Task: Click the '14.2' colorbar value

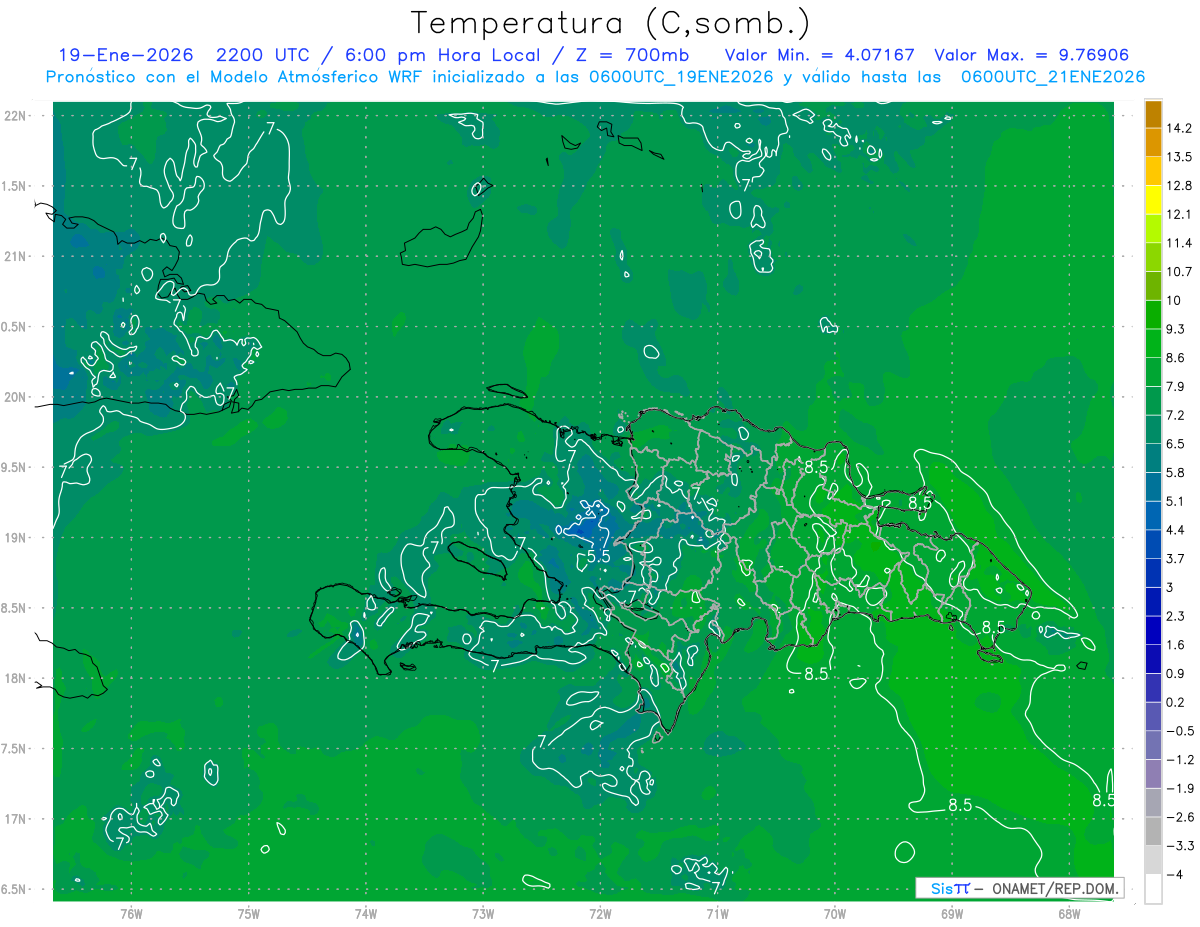Action: pos(1179,129)
